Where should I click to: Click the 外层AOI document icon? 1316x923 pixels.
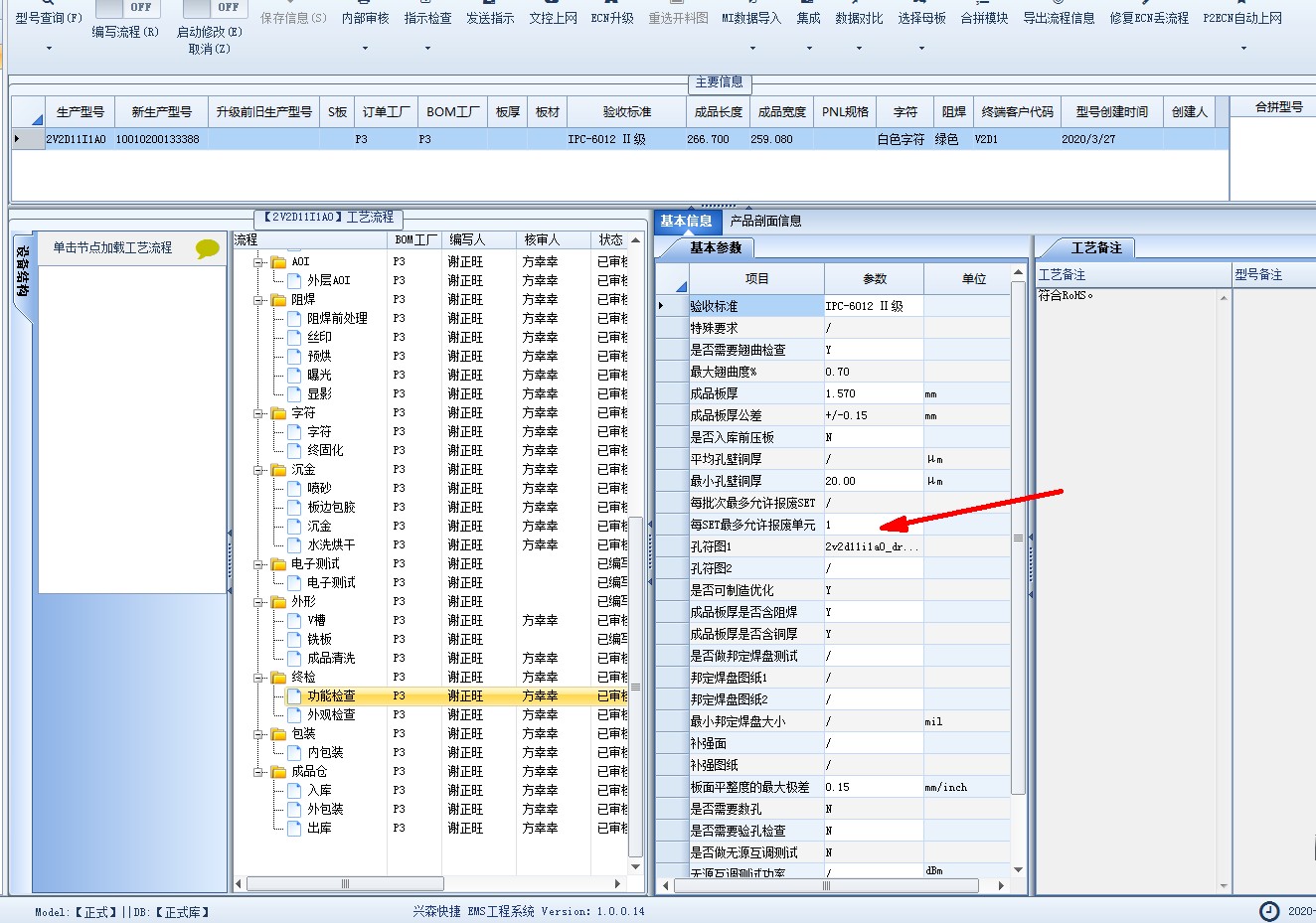point(294,280)
